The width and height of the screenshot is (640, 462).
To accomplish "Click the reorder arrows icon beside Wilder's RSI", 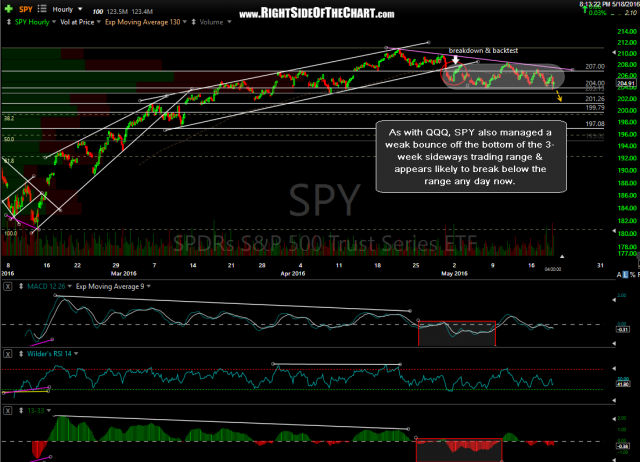I will pos(21,354).
